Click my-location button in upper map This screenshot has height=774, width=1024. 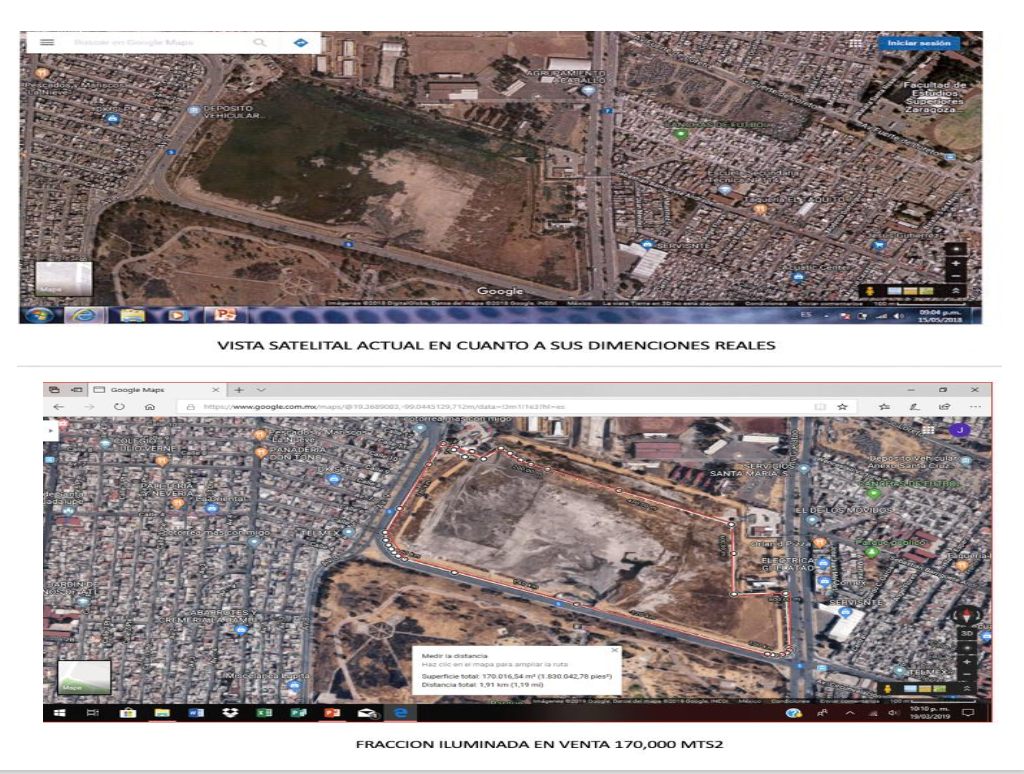(956, 249)
